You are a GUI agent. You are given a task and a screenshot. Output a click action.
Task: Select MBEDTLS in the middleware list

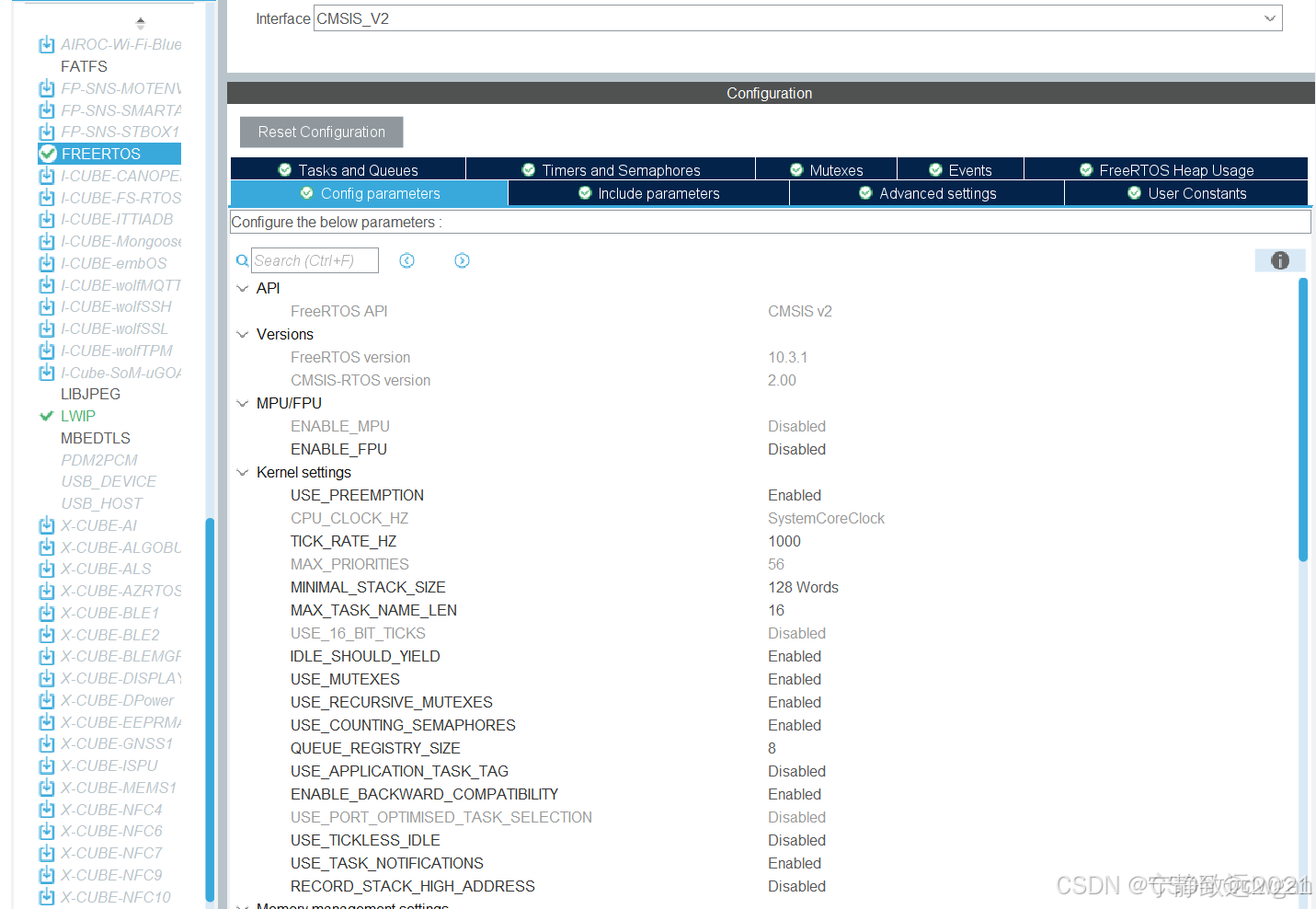(96, 438)
